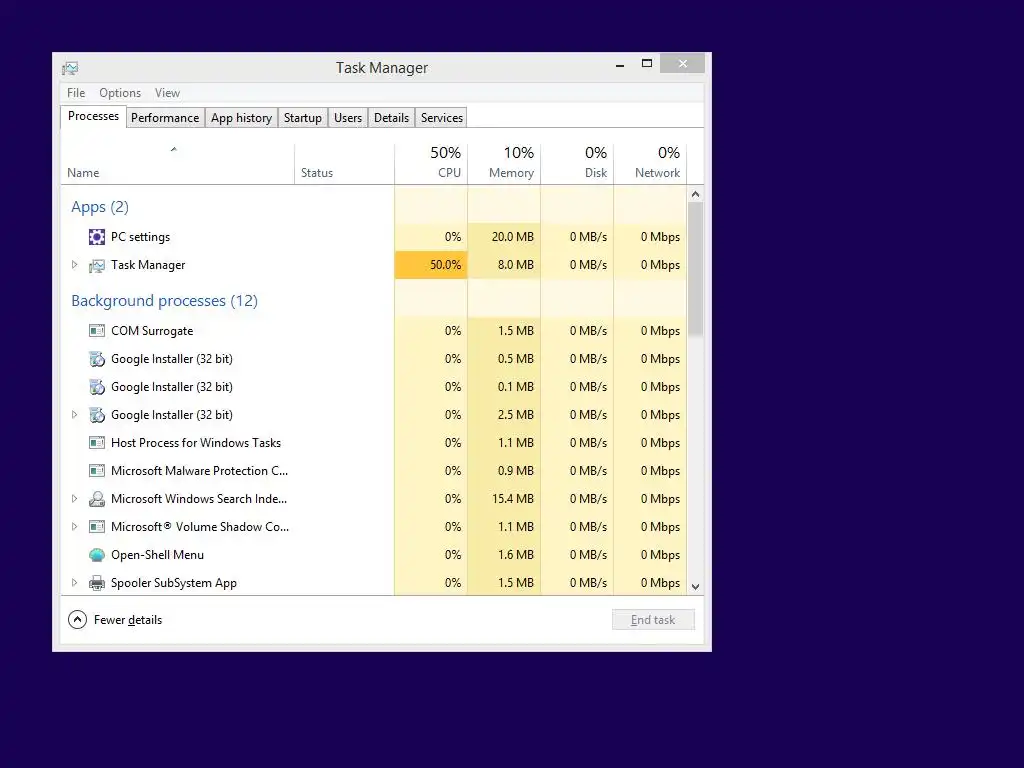Select the Open-Shell Menu row text
1024x768 pixels.
(157, 555)
